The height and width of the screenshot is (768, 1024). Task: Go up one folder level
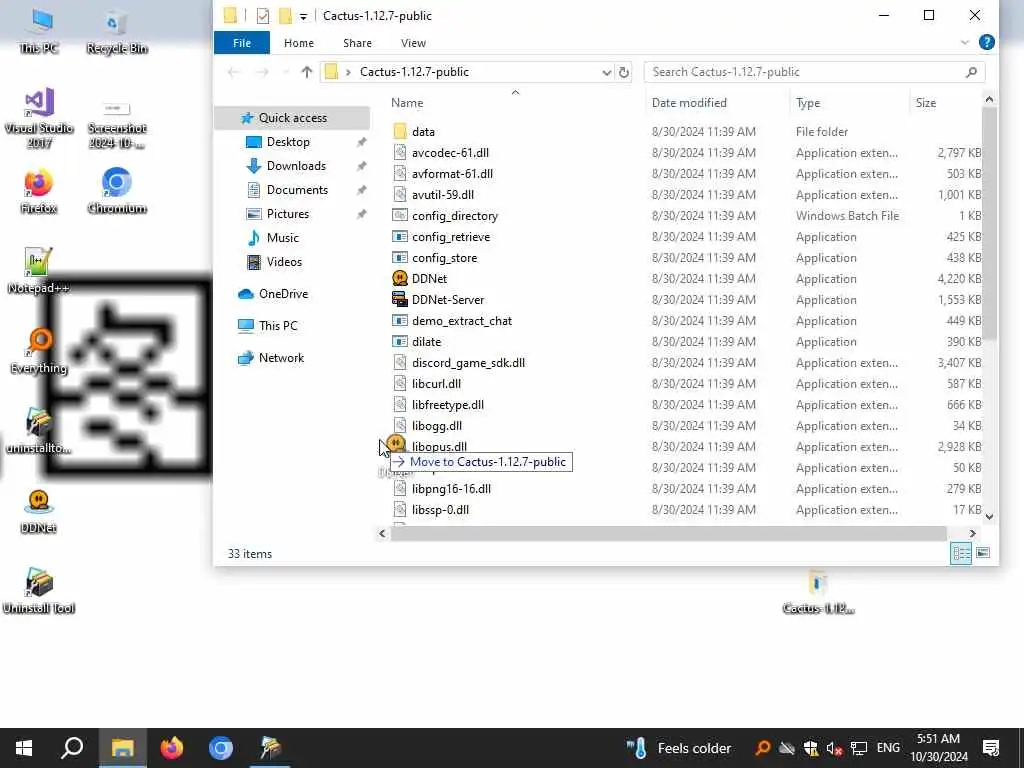click(x=306, y=72)
